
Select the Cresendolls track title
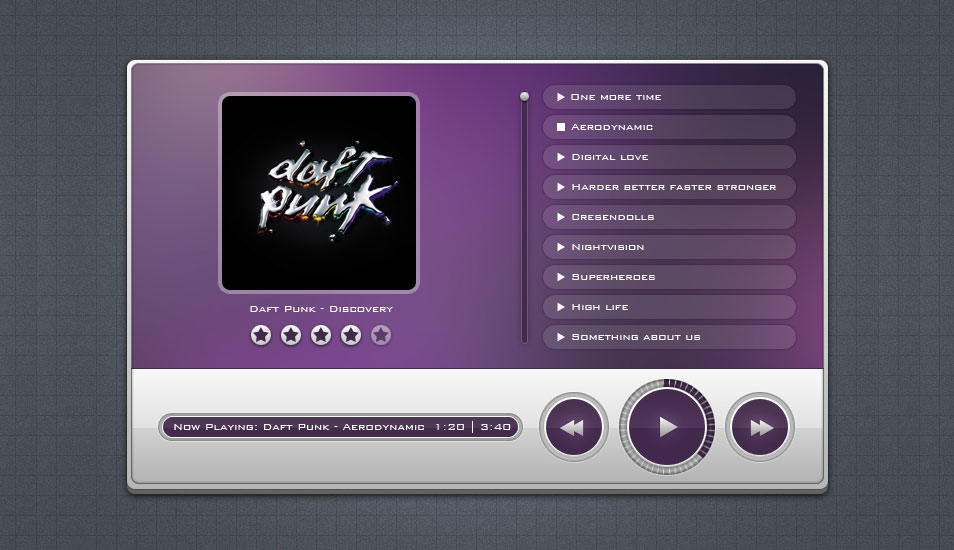point(613,217)
